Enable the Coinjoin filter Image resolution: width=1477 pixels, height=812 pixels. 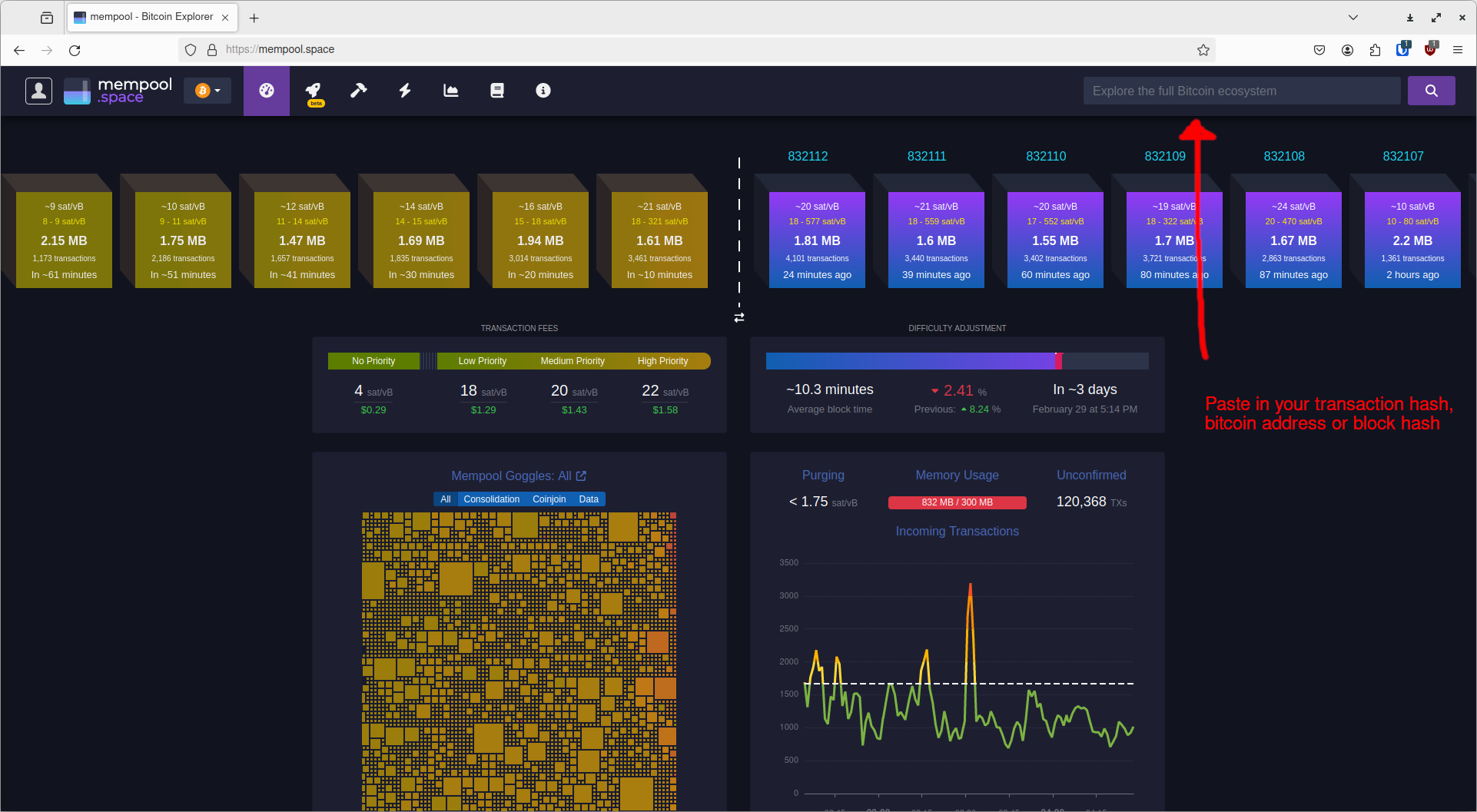click(549, 499)
